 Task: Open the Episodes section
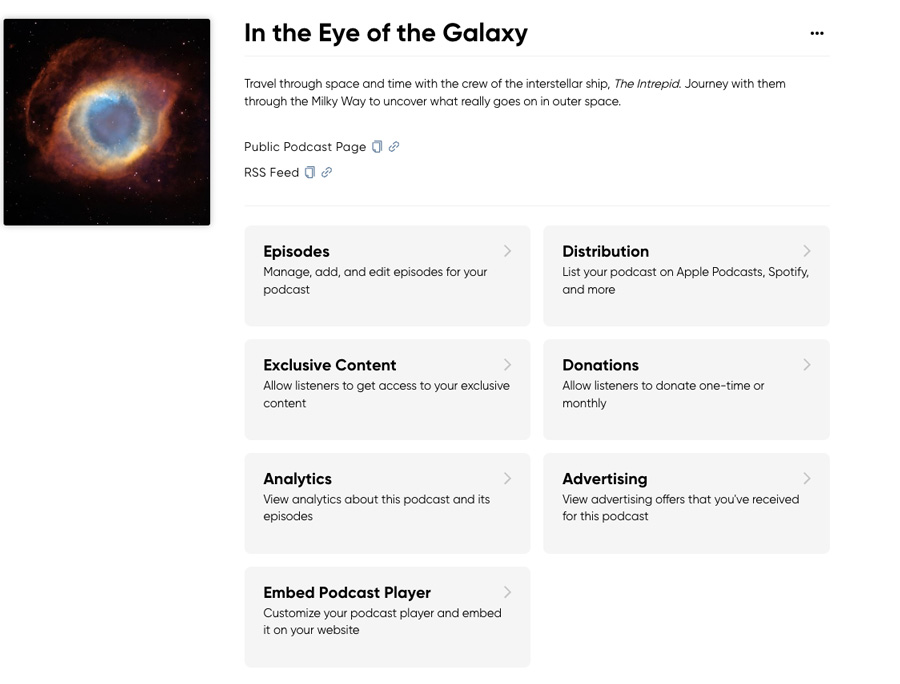pos(387,276)
